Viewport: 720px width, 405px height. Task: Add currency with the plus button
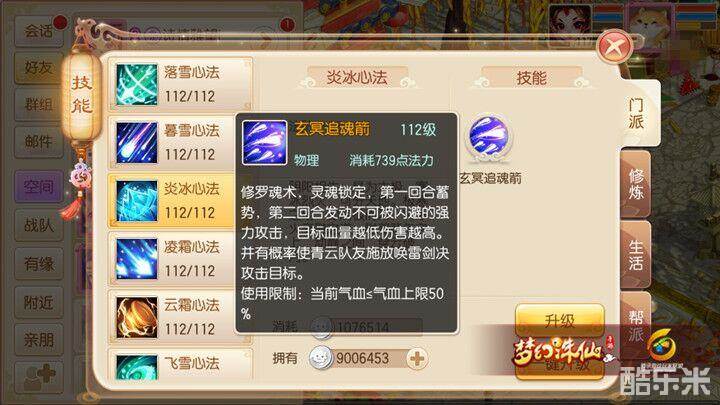click(417, 359)
